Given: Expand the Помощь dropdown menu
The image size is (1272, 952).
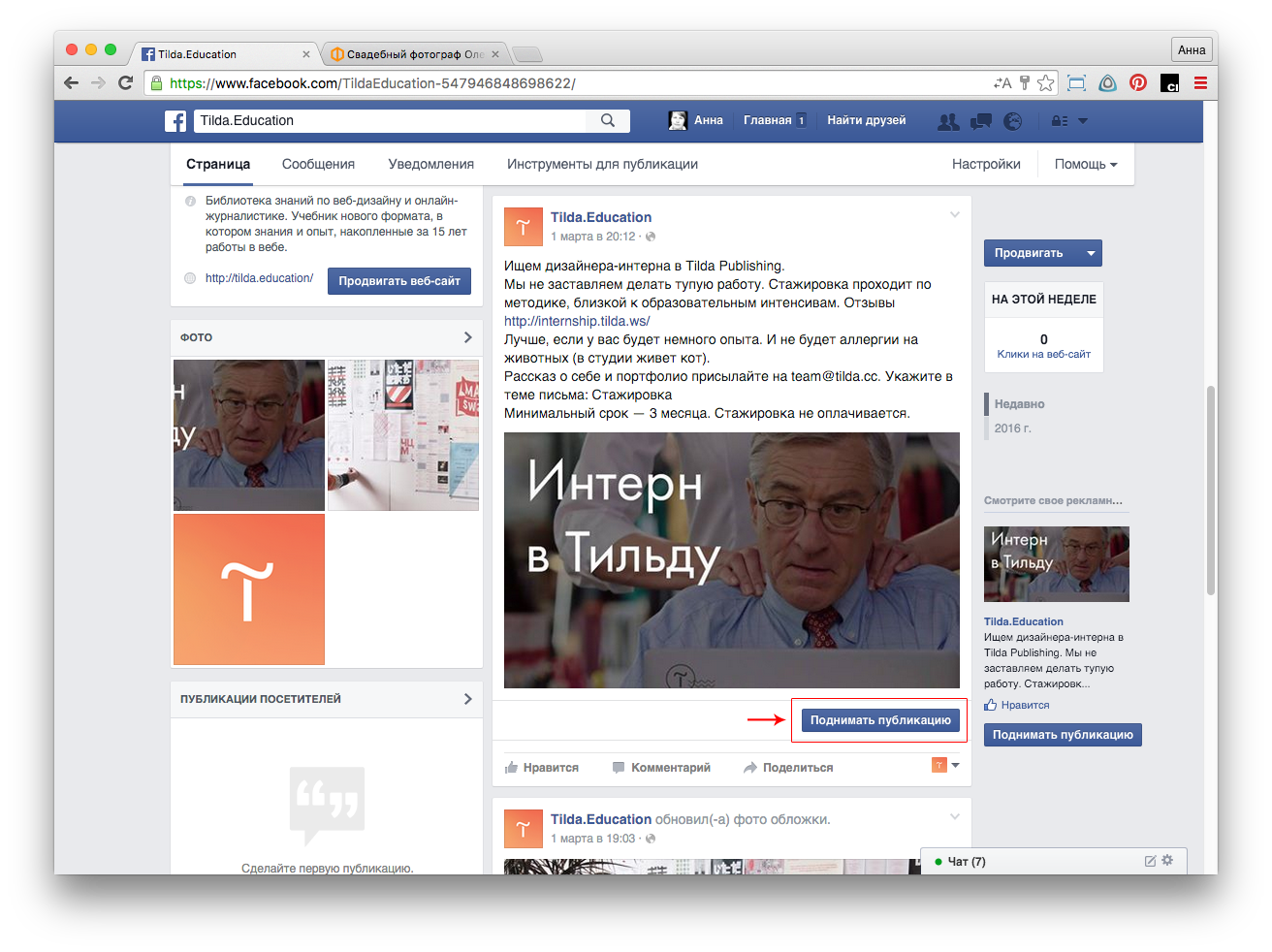Looking at the screenshot, I should click(x=1085, y=165).
